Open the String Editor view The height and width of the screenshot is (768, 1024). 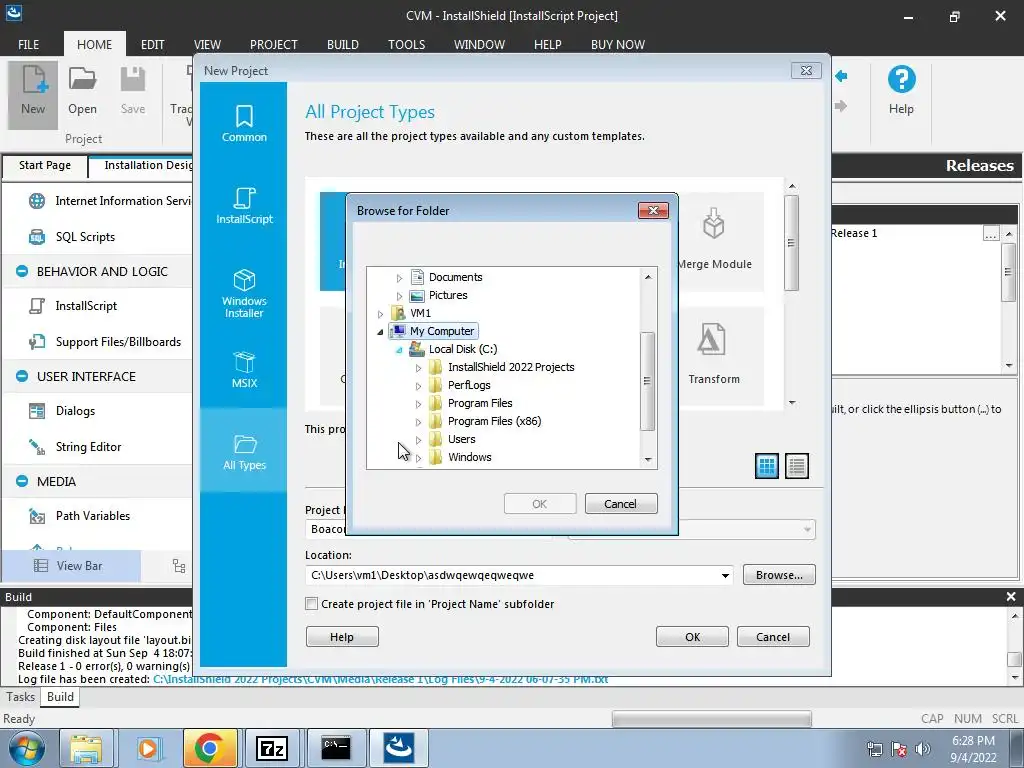(75, 447)
